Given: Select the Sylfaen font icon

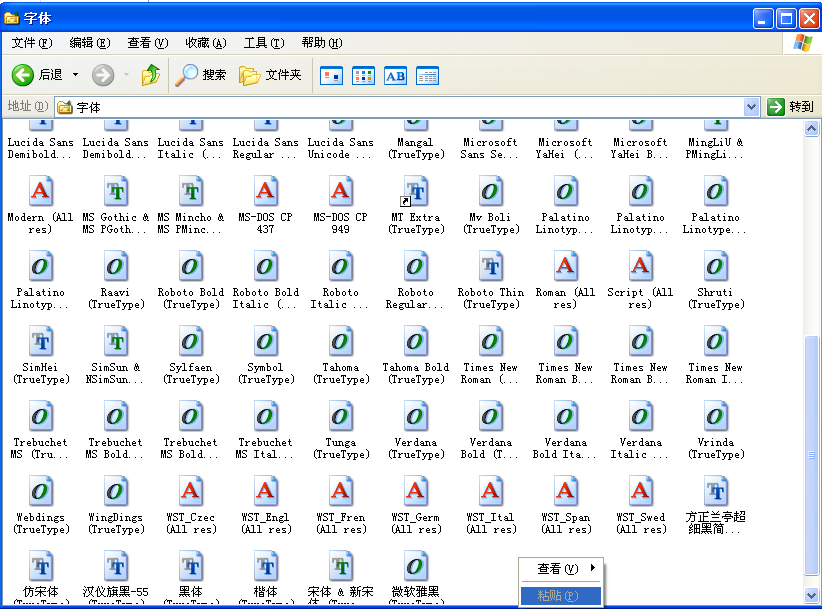Looking at the screenshot, I should tap(190, 342).
